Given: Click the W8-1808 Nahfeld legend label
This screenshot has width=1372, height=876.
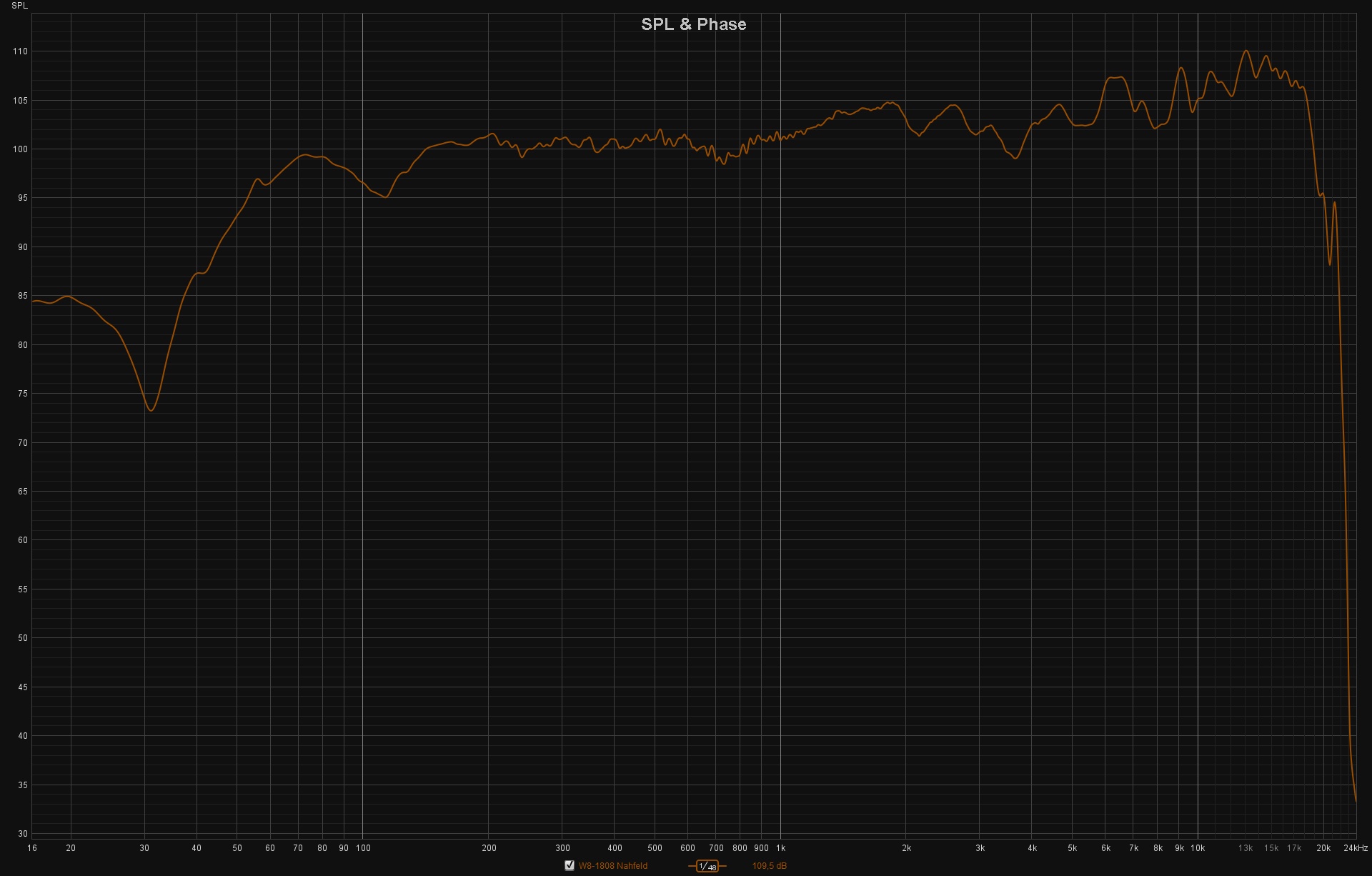Looking at the screenshot, I should [613, 866].
